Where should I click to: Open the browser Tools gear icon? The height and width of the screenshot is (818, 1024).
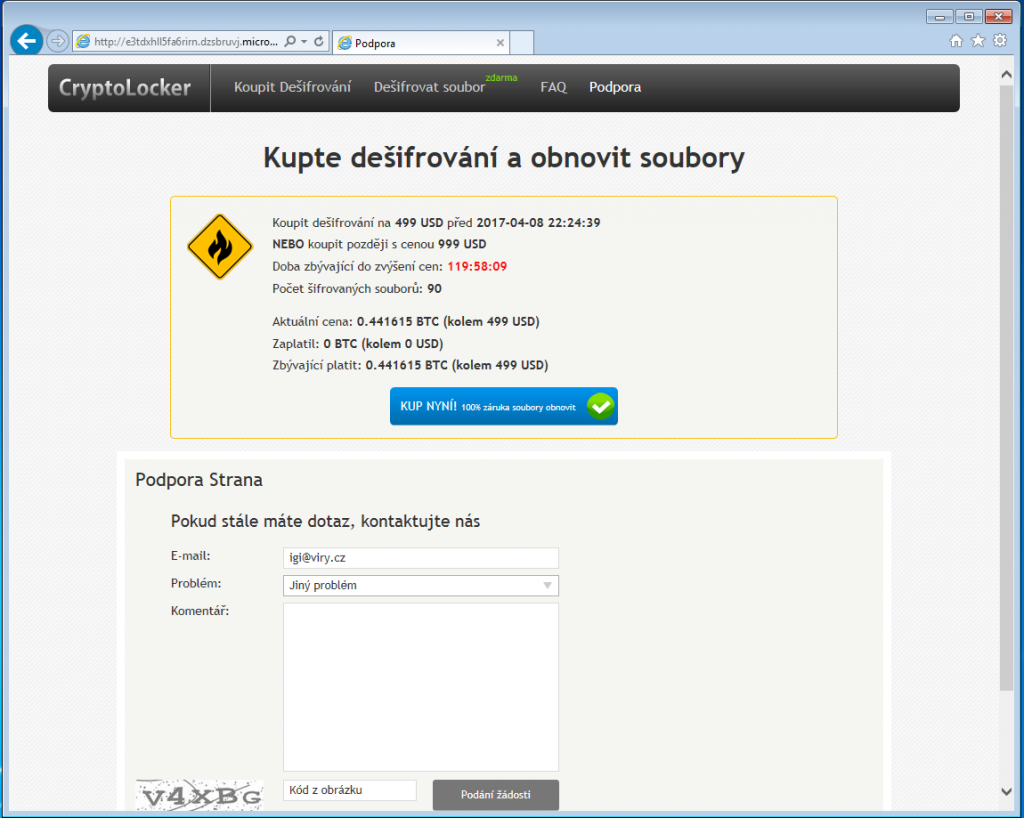coord(1000,41)
